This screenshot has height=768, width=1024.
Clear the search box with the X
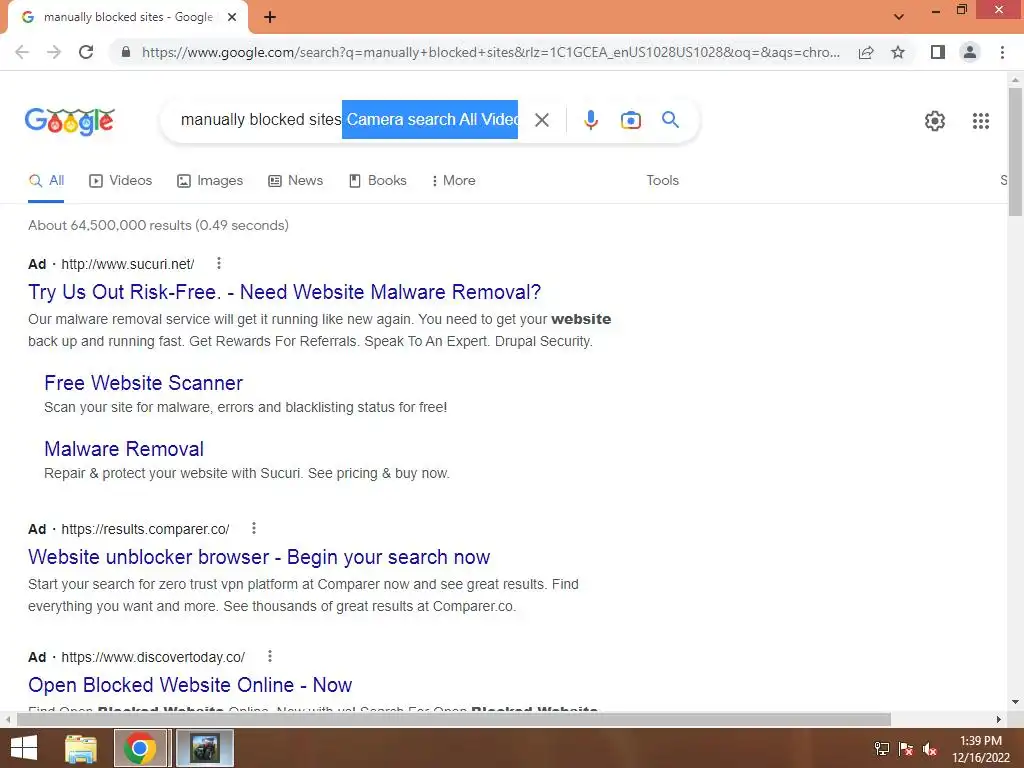541,120
